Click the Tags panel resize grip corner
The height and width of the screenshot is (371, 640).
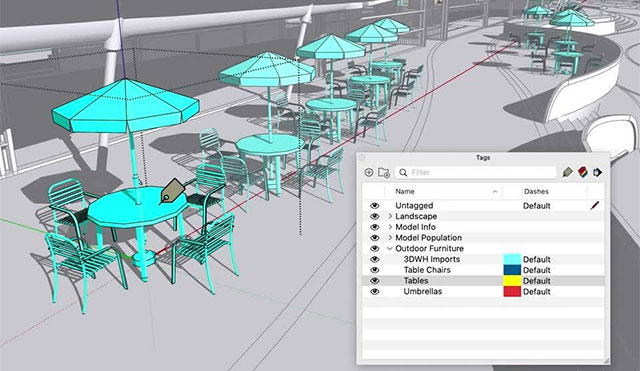pyautogui.click(x=606, y=360)
